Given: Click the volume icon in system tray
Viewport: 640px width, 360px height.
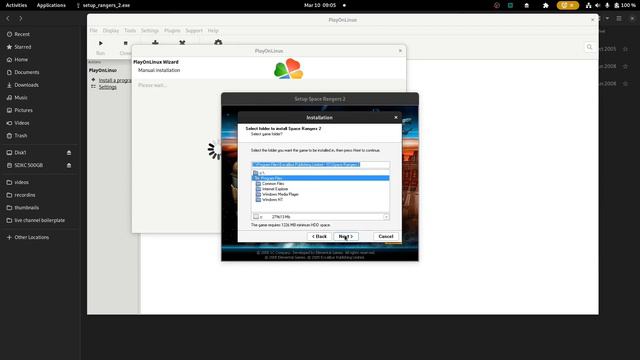Looking at the screenshot, I should pyautogui.click(x=598, y=5).
